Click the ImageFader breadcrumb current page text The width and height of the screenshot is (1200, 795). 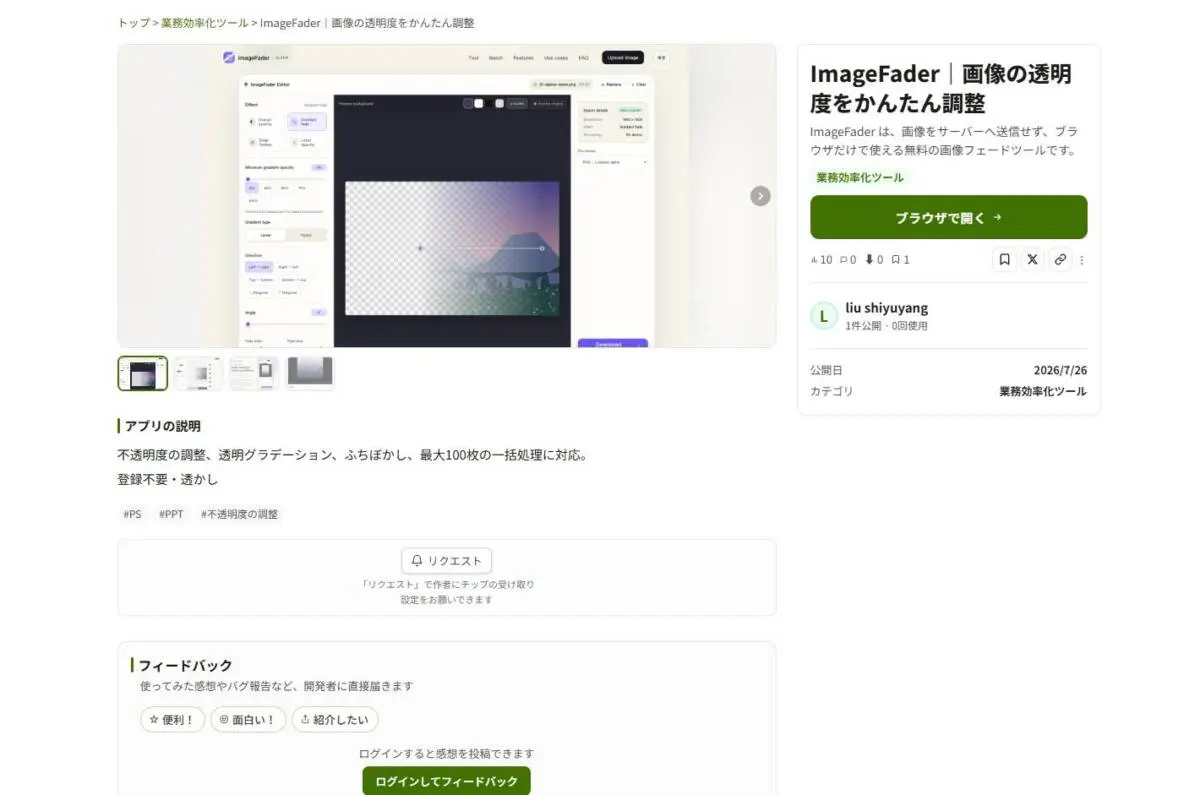click(367, 23)
